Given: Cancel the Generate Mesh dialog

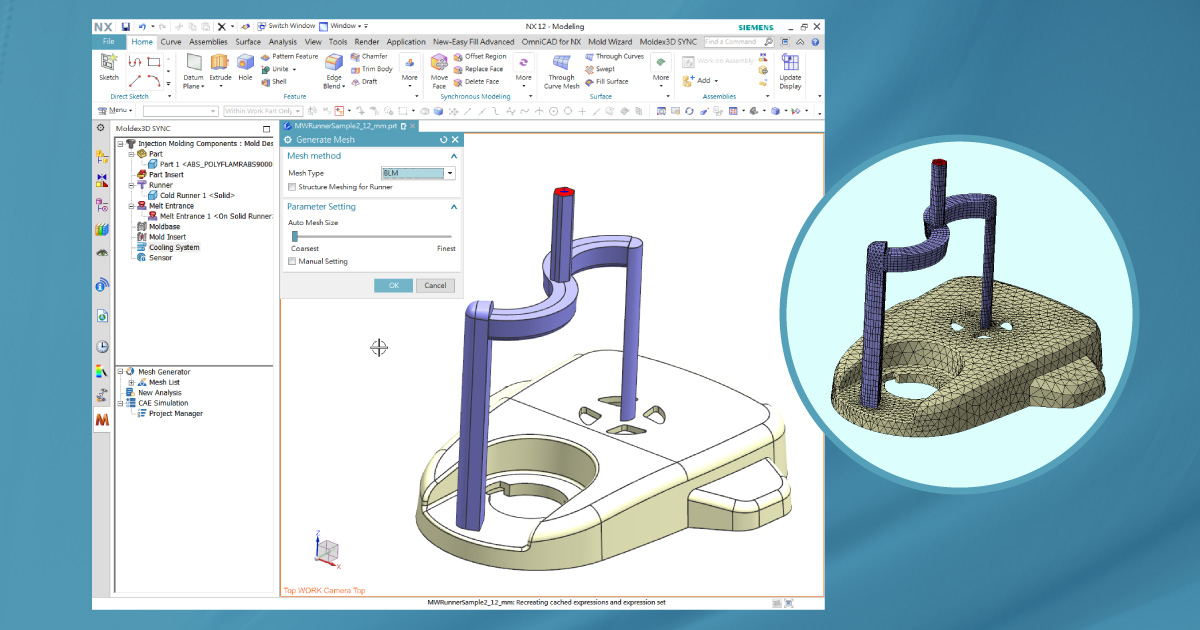Looking at the screenshot, I should click(x=435, y=286).
